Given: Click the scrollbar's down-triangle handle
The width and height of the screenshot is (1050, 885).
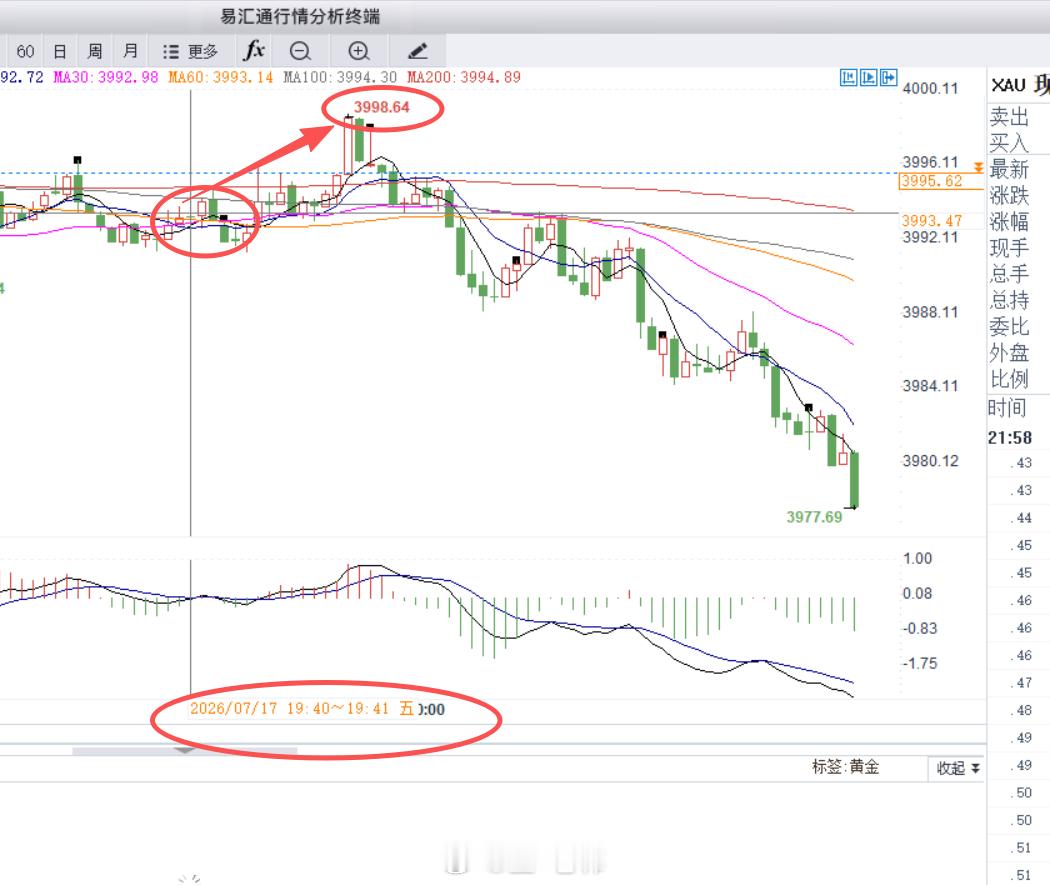Looking at the screenshot, I should 185,750.
